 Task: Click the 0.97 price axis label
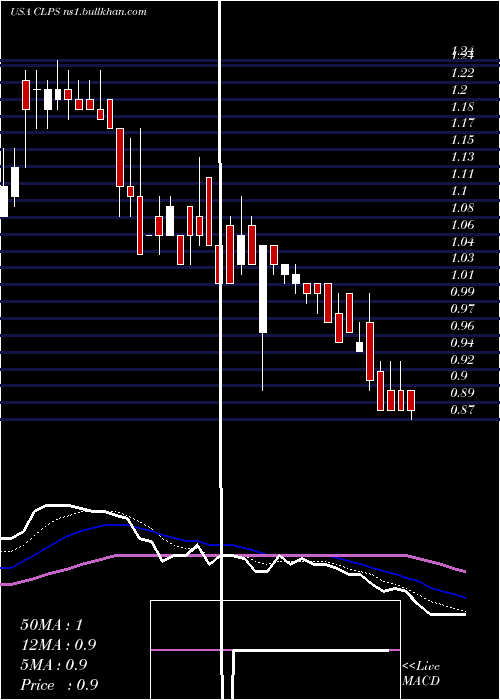pos(462,308)
